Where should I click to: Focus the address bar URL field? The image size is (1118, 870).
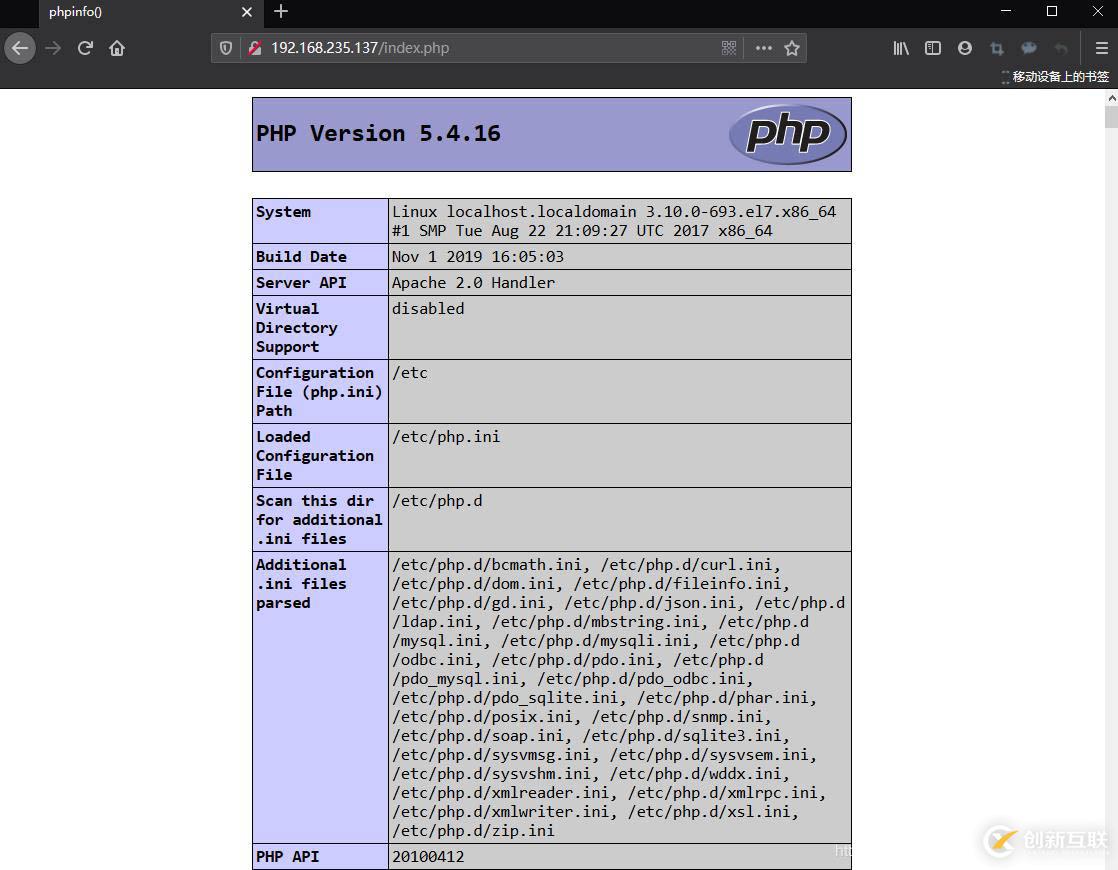pos(492,48)
